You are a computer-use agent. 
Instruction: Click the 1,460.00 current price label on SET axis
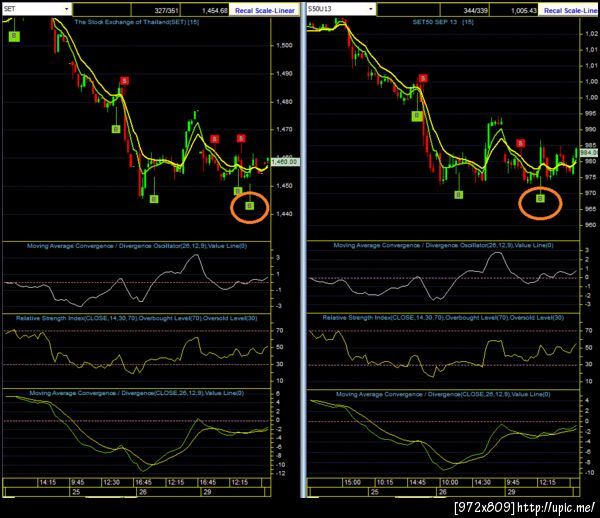(284, 162)
